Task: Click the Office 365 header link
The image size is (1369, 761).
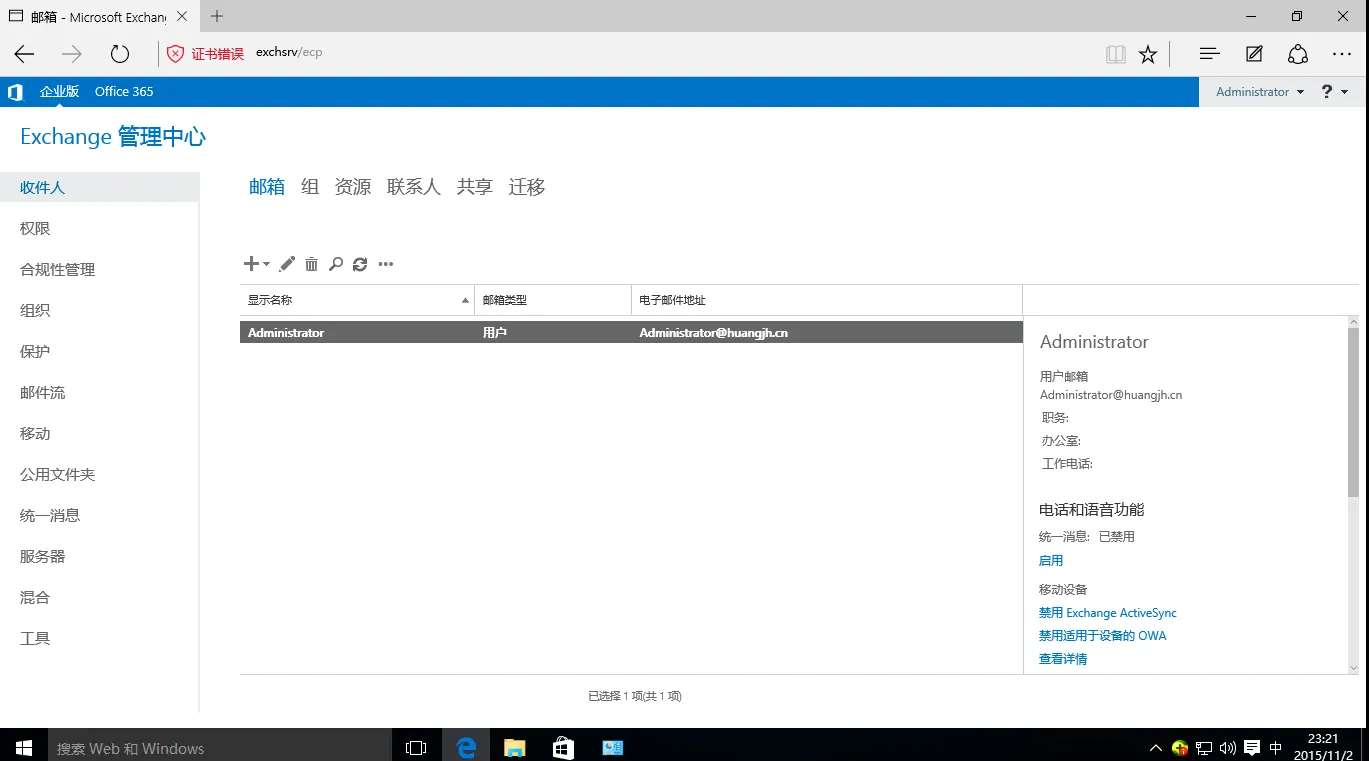Action: [x=124, y=92]
